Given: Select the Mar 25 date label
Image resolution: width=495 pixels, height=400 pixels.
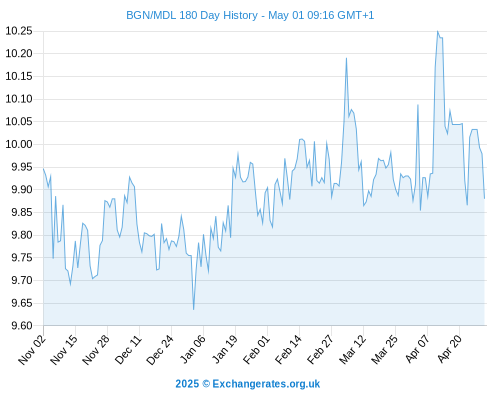Looking at the screenshot, I should click(384, 350).
